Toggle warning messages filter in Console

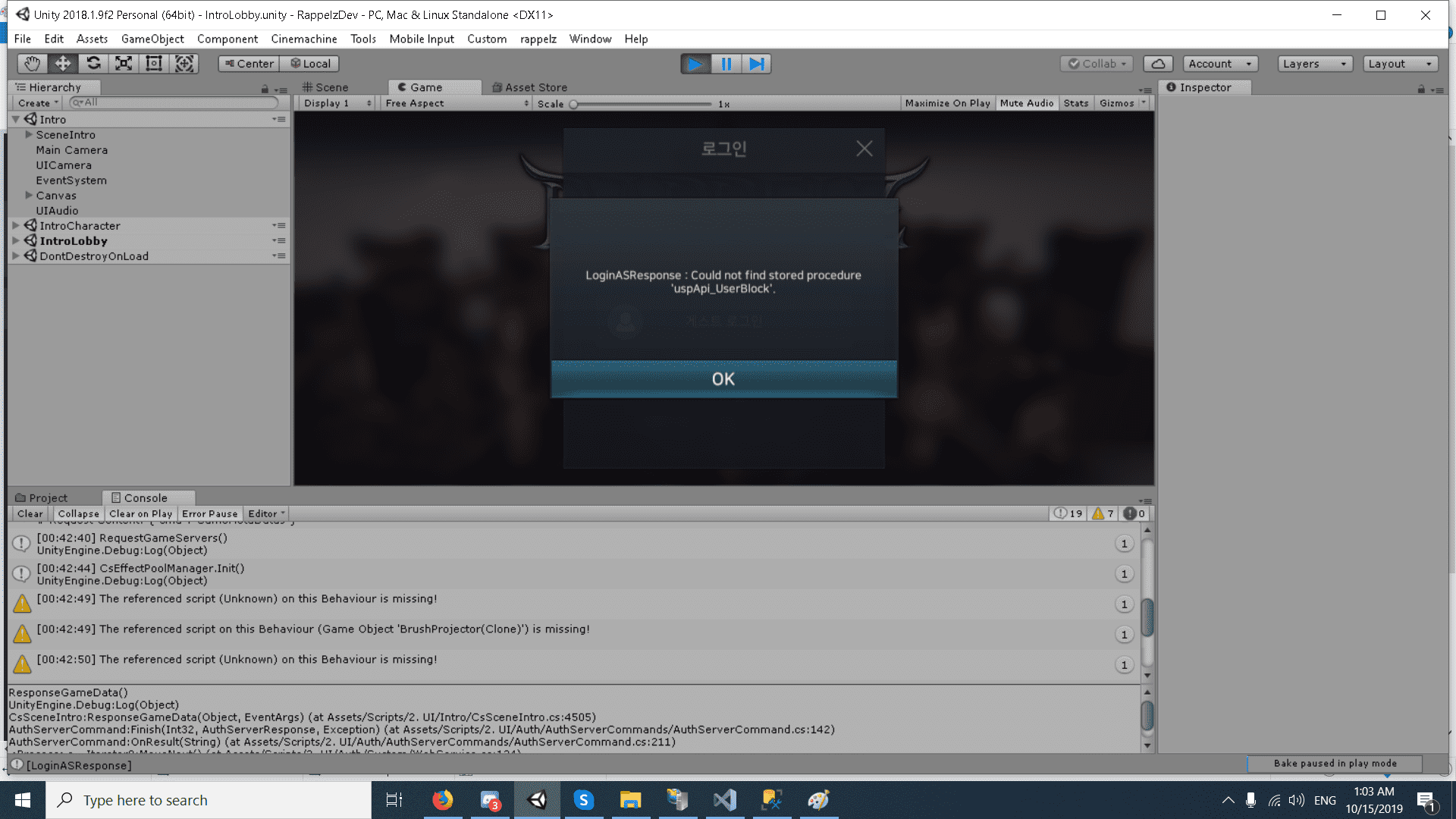pyautogui.click(x=1103, y=513)
